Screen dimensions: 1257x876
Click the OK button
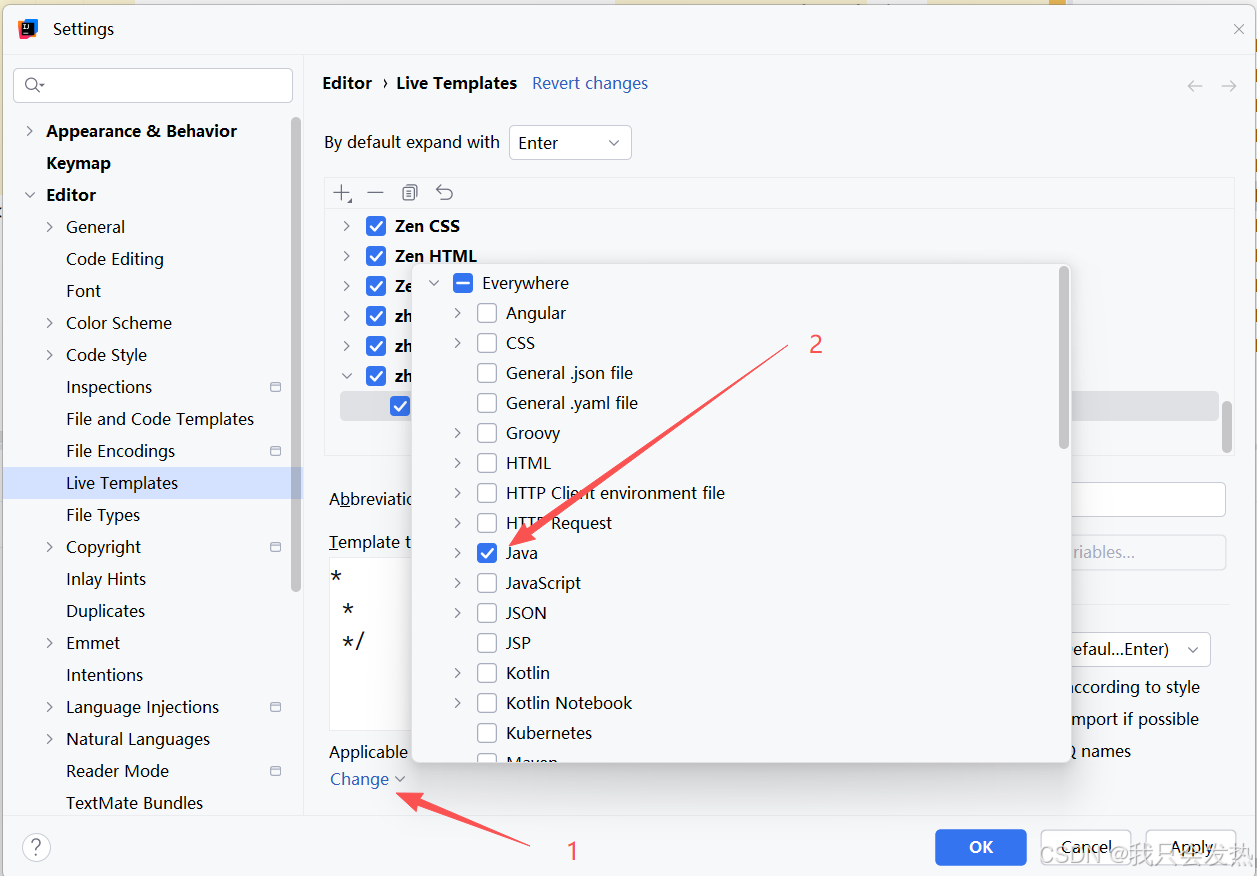tap(981, 847)
